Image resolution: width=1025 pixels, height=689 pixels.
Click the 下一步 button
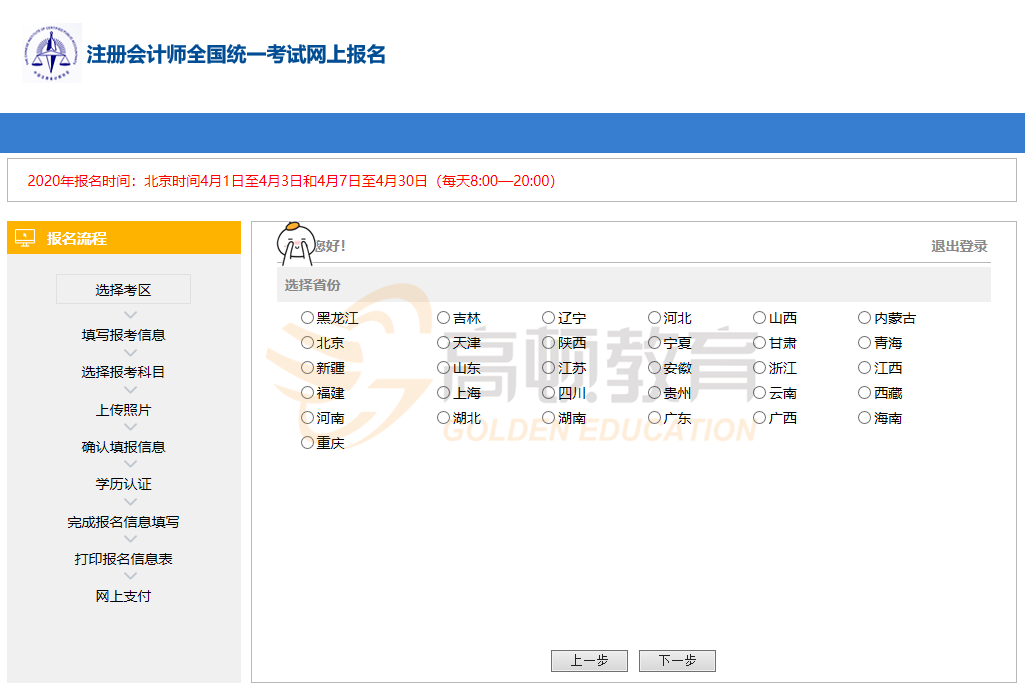677,661
